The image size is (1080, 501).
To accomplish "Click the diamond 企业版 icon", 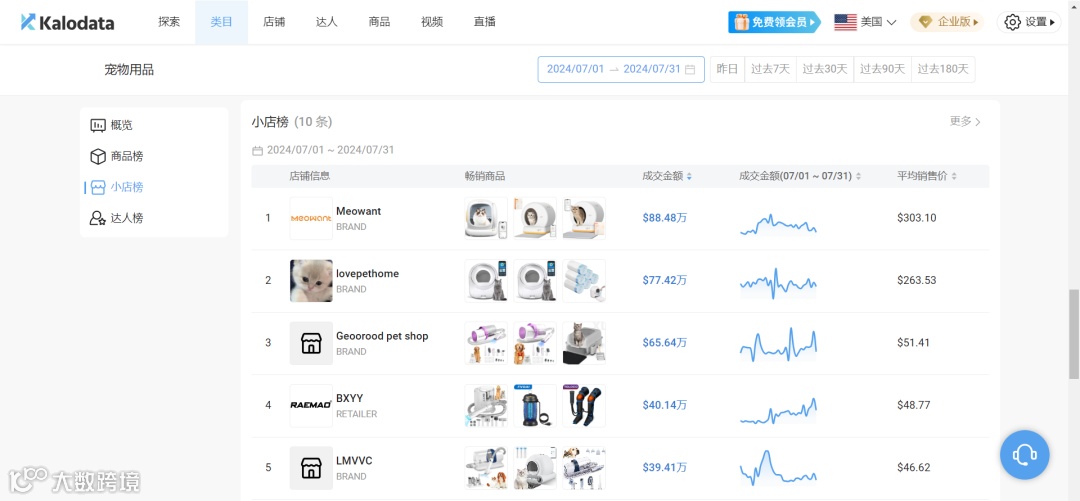I will point(925,22).
